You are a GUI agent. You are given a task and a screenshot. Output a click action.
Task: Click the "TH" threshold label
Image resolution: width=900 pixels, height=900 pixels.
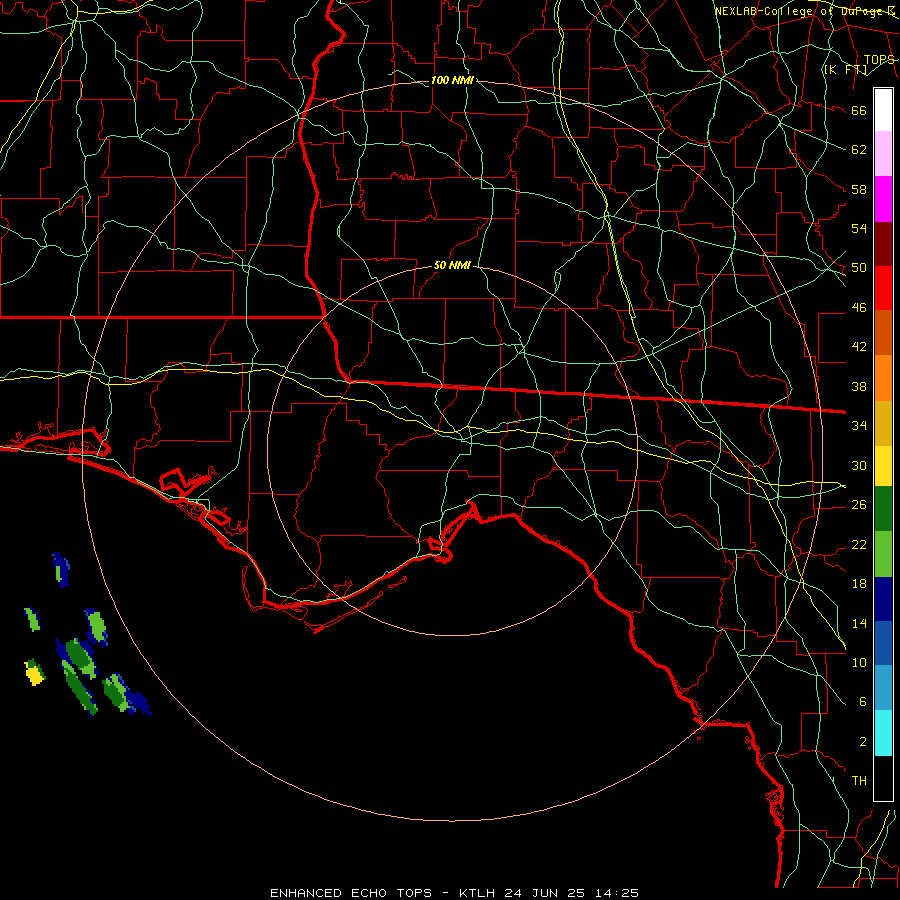pyautogui.click(x=859, y=781)
